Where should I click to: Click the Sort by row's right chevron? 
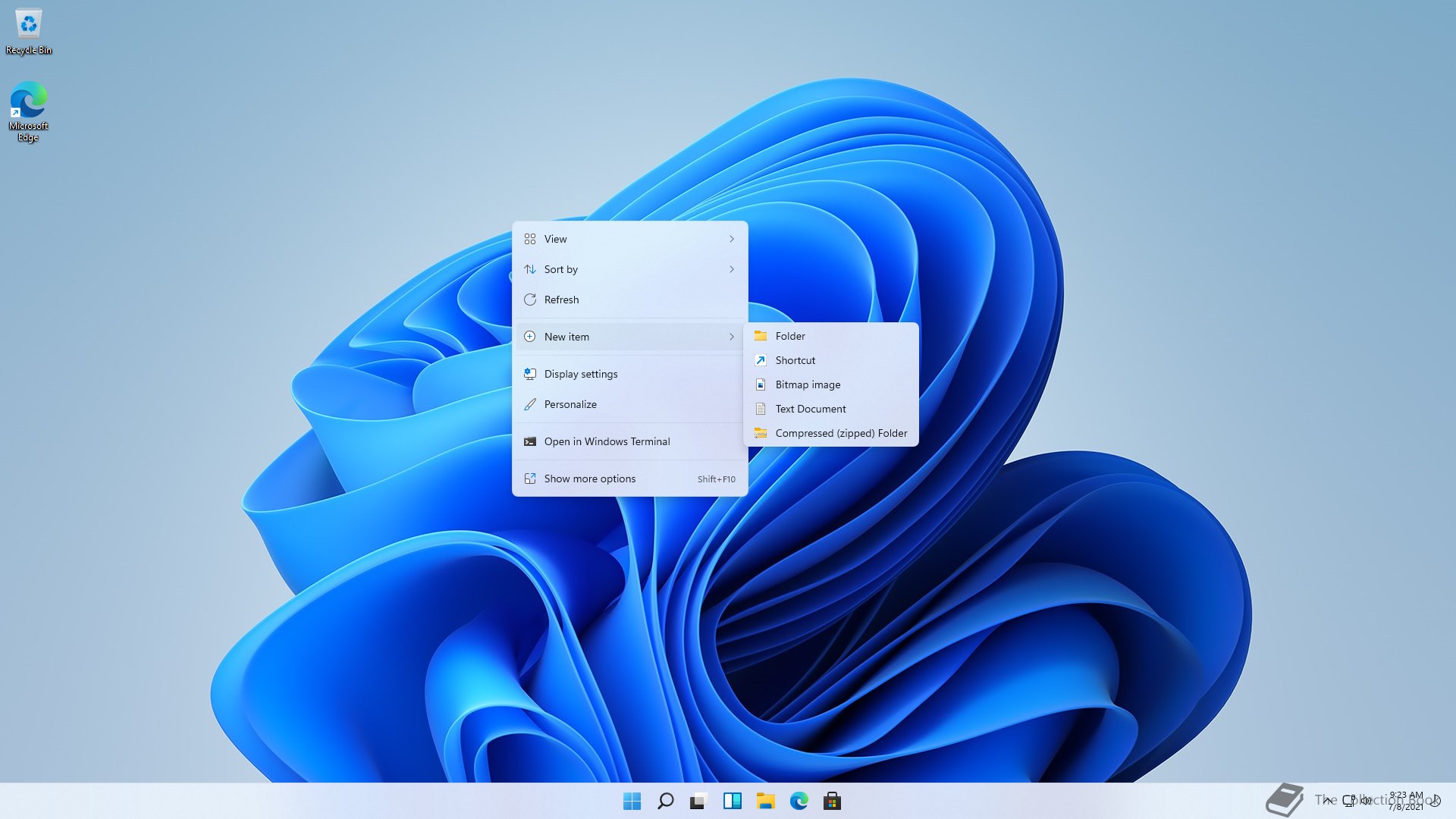coord(732,269)
